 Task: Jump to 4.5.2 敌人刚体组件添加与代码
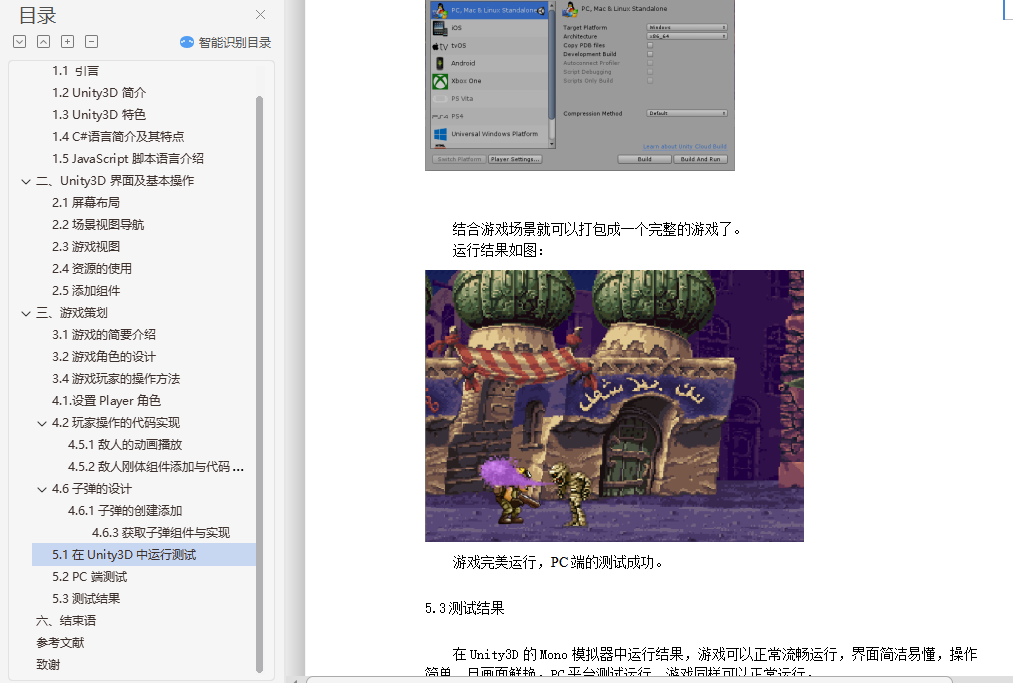[156, 467]
